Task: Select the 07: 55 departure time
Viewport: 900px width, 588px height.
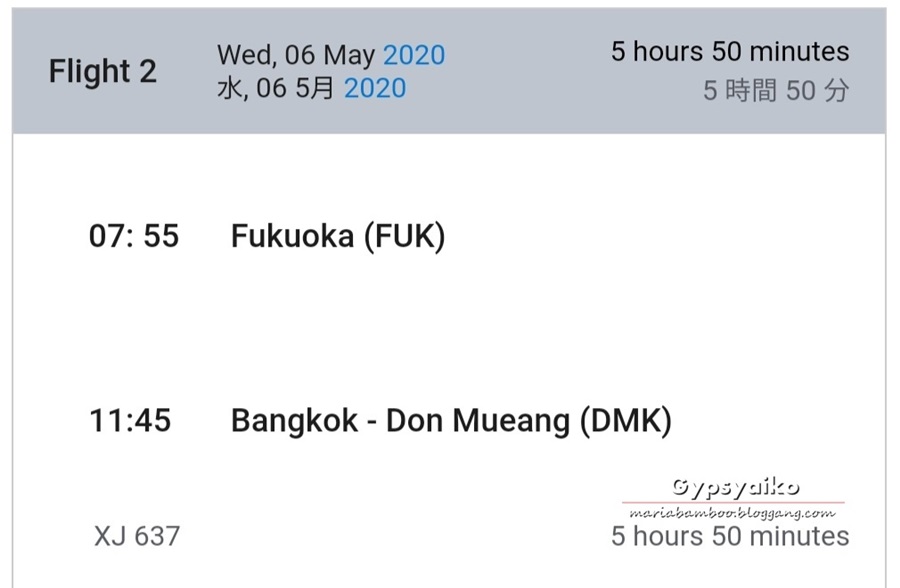Action: click(134, 236)
